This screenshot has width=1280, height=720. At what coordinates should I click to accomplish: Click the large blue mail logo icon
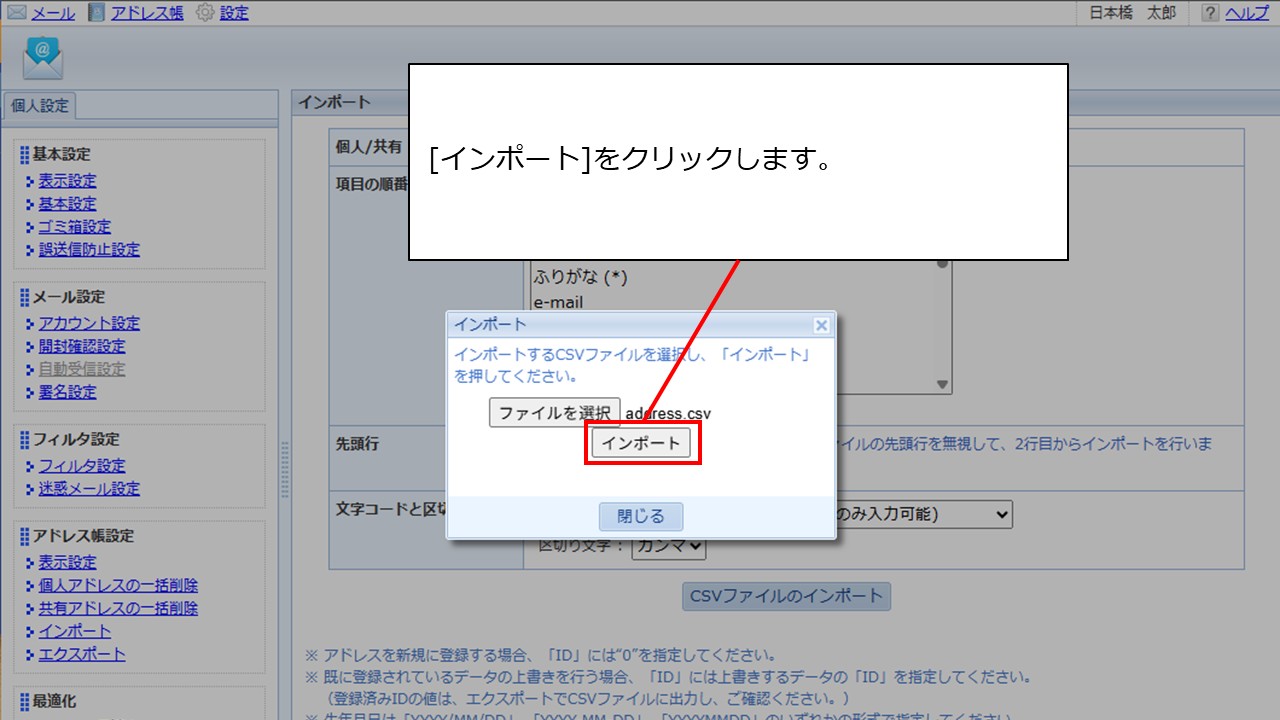[43, 58]
